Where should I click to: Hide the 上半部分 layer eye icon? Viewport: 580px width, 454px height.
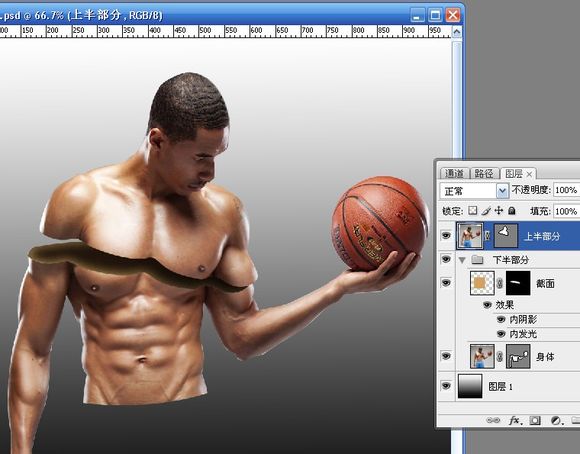(446, 235)
